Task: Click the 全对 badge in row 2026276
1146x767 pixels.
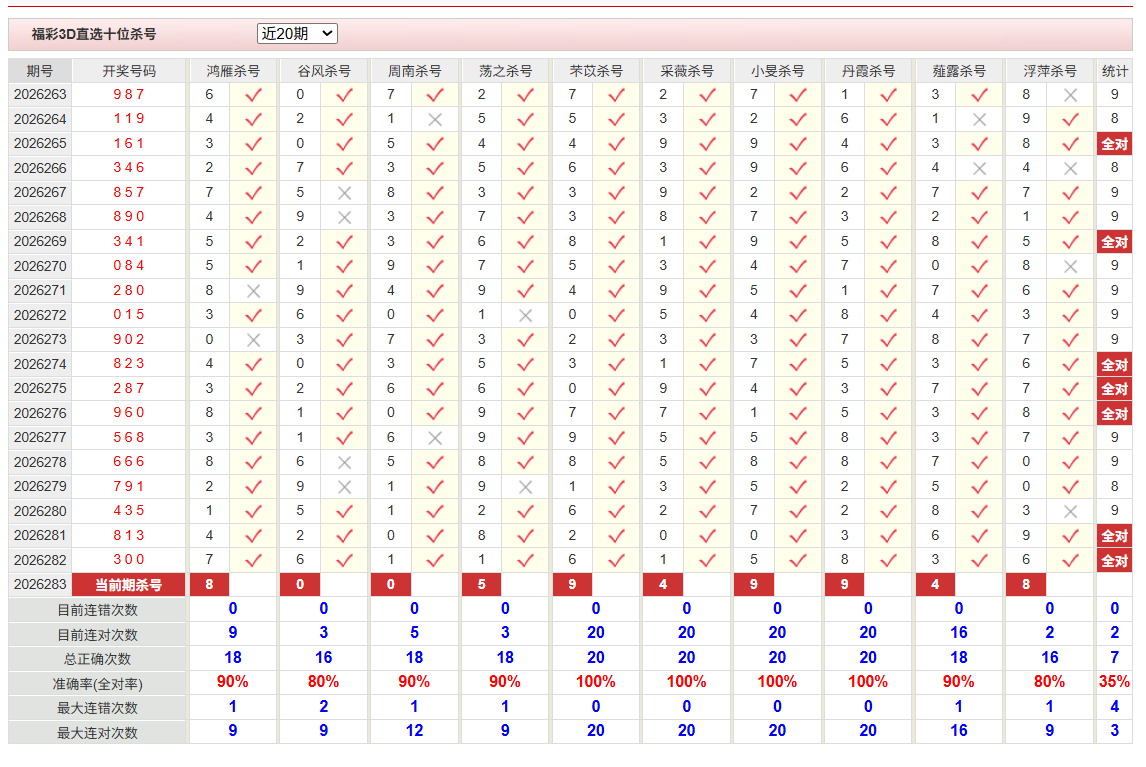Action: tap(1115, 414)
